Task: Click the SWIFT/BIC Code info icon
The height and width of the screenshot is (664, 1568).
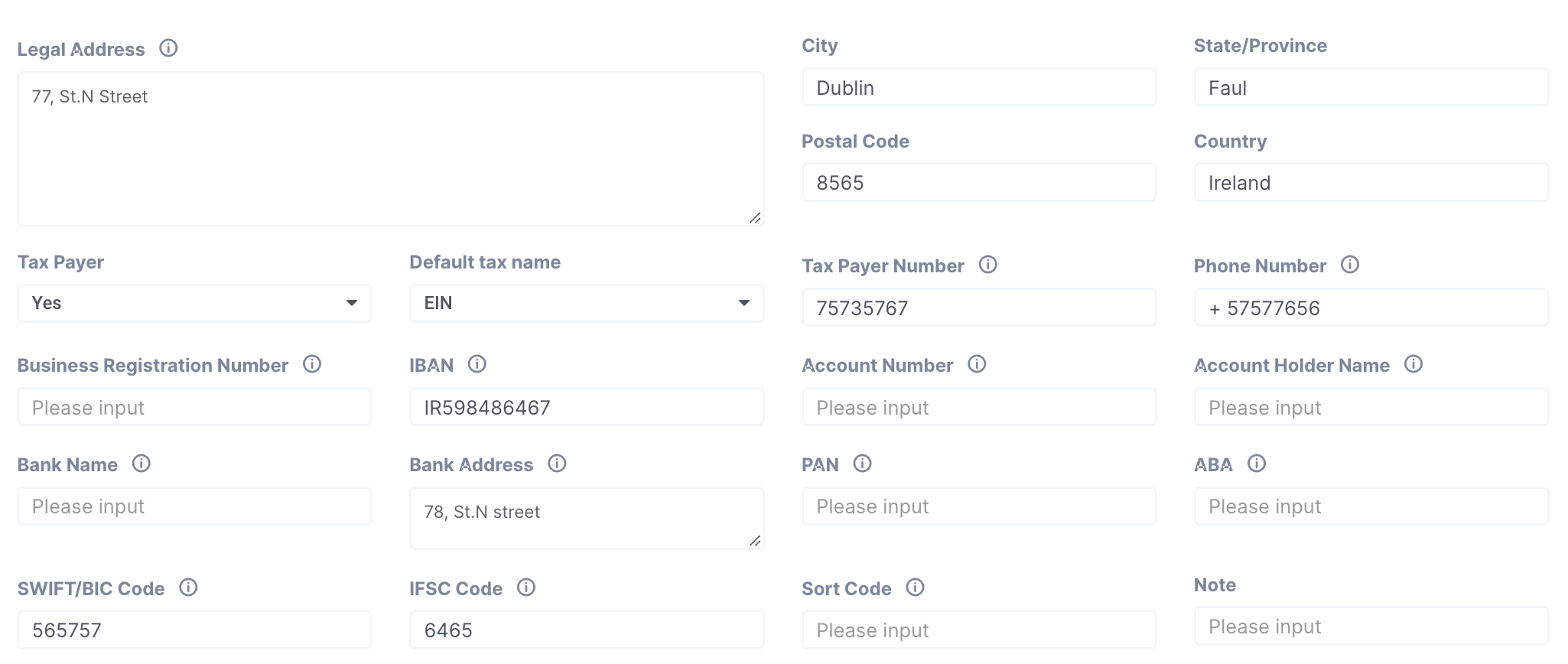Action: coord(188,588)
